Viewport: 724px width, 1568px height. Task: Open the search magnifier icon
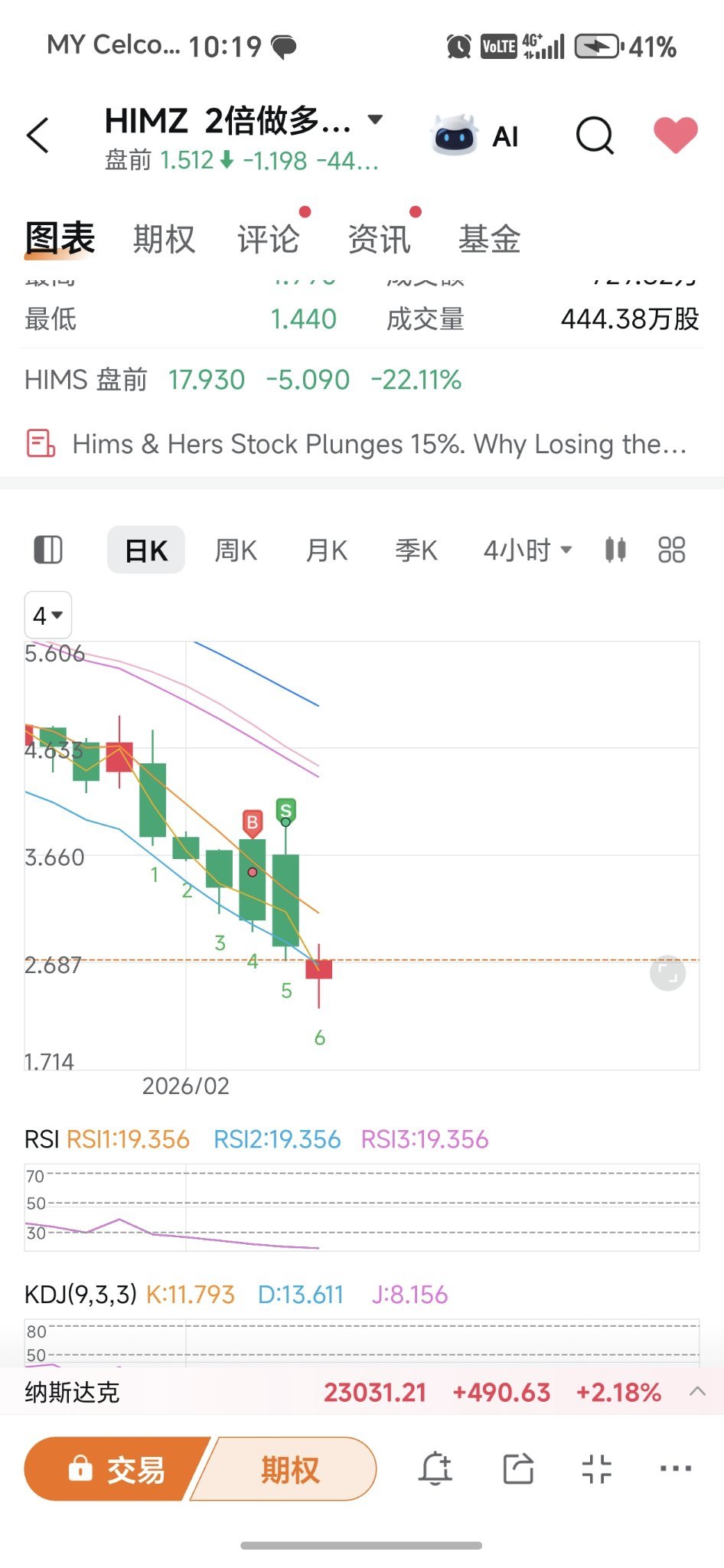pyautogui.click(x=595, y=136)
